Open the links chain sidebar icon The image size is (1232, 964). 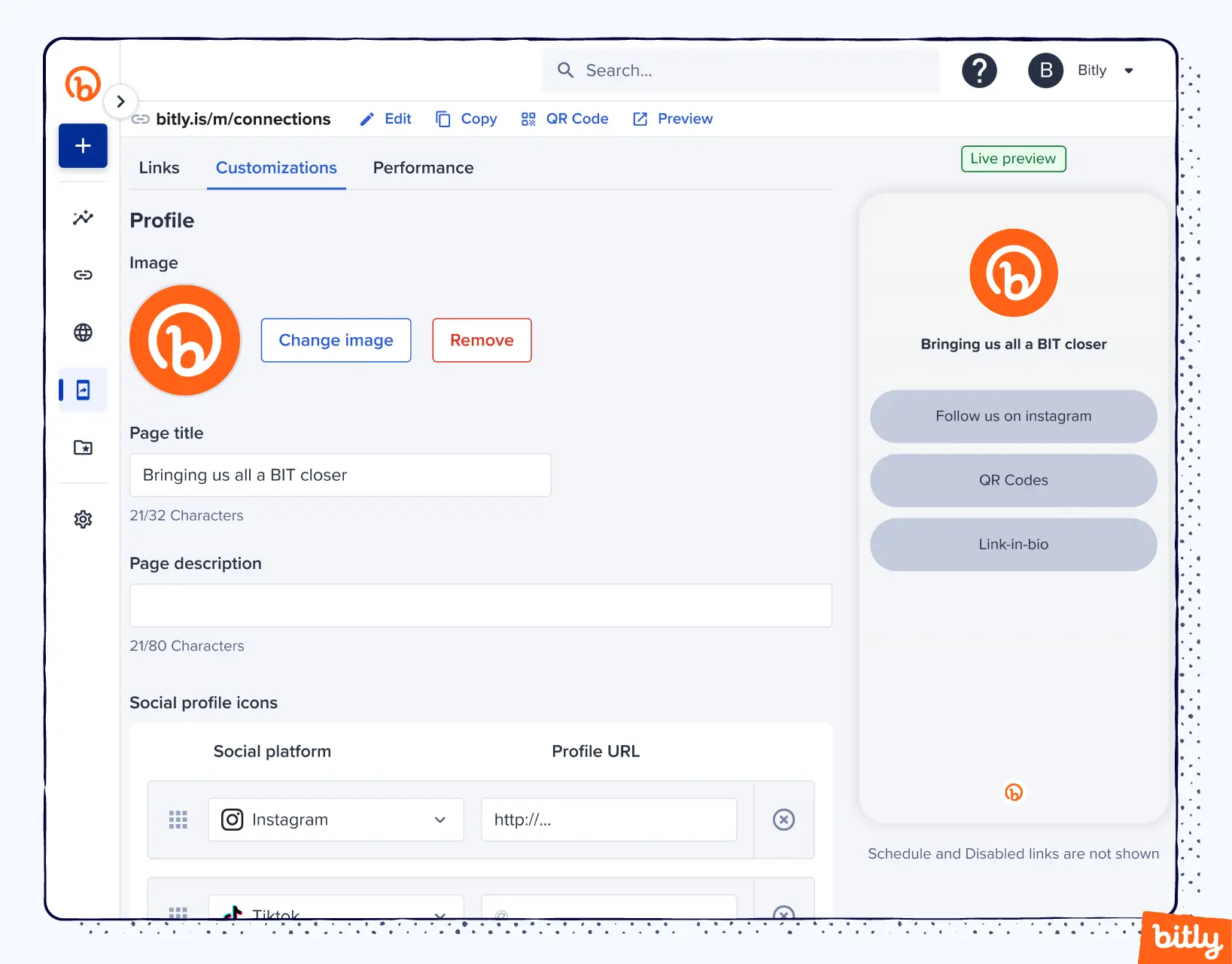(83, 275)
